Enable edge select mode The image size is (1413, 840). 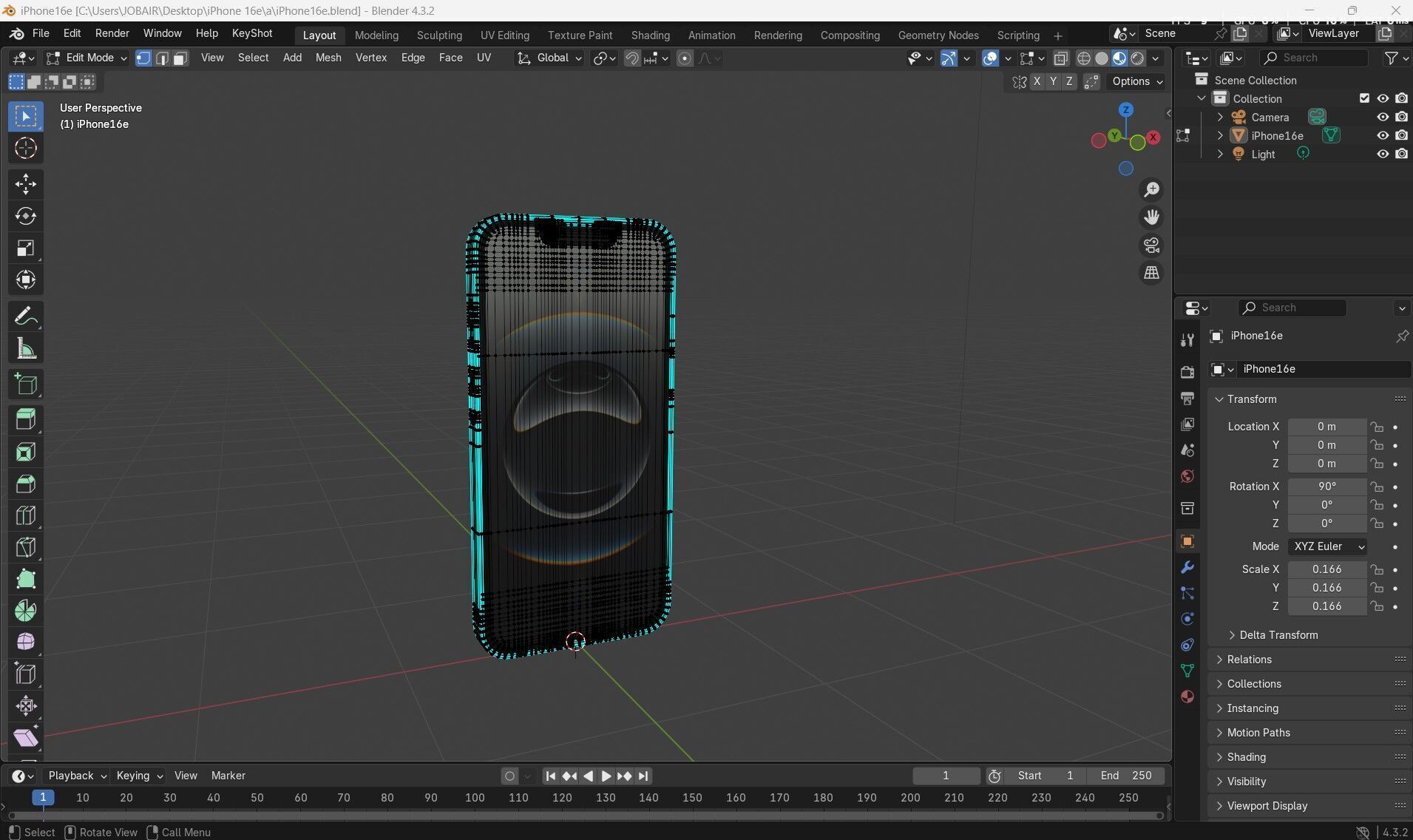pos(162,58)
